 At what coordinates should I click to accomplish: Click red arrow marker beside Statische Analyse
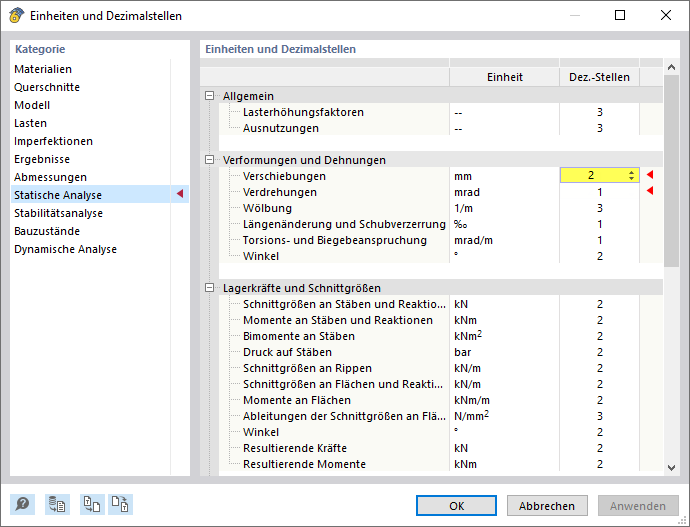(x=180, y=195)
